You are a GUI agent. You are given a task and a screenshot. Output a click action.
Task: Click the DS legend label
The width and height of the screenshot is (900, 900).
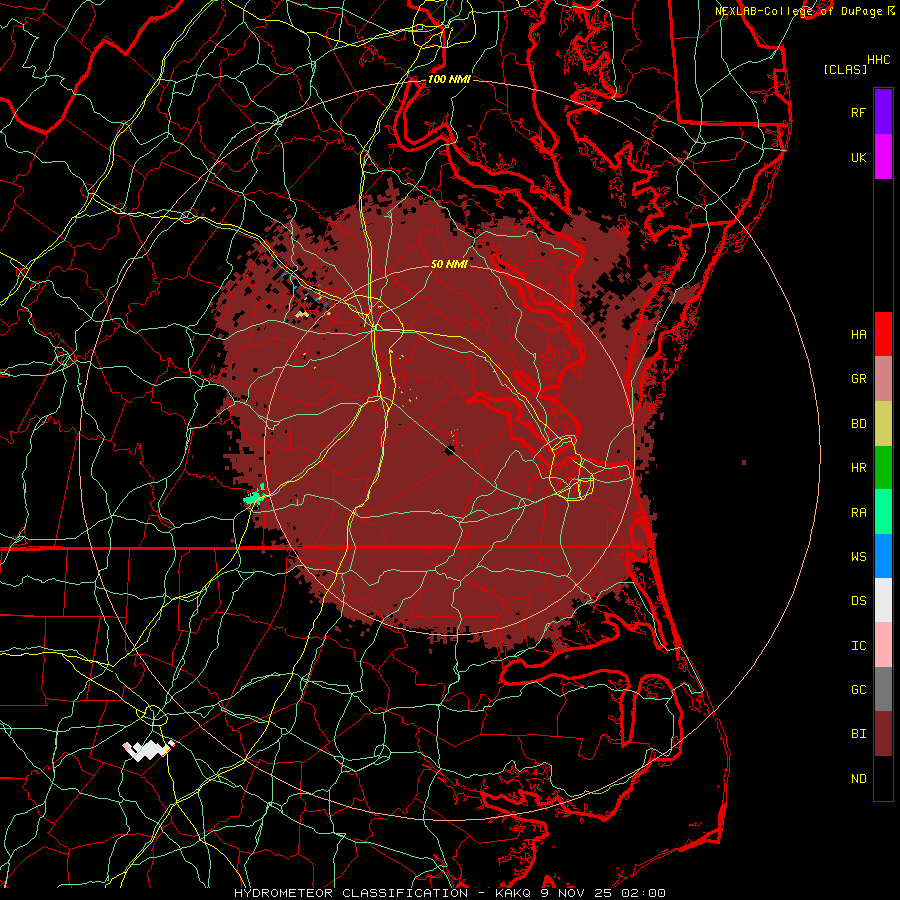point(858,601)
